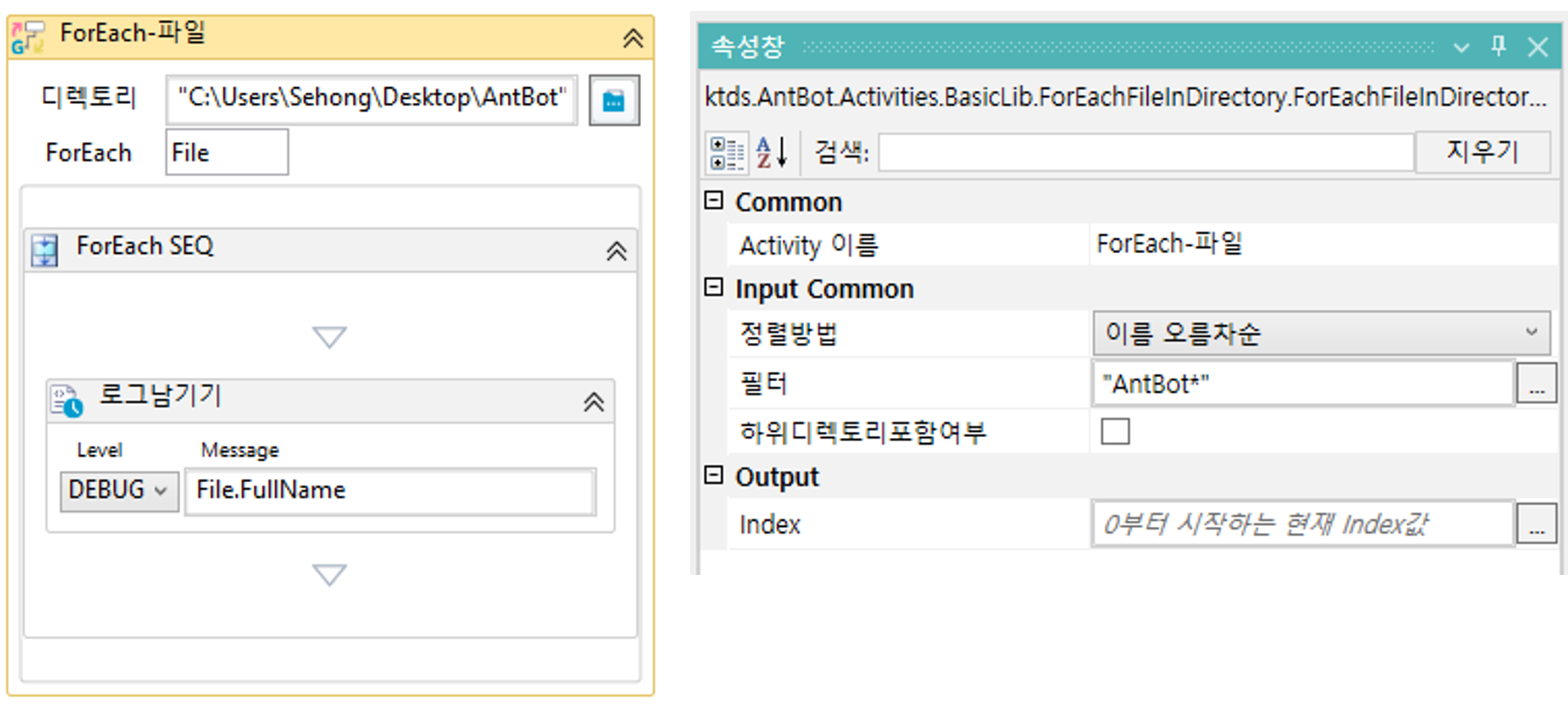The image size is (1568, 709).
Task: Click the Index property label
Action: 769,524
